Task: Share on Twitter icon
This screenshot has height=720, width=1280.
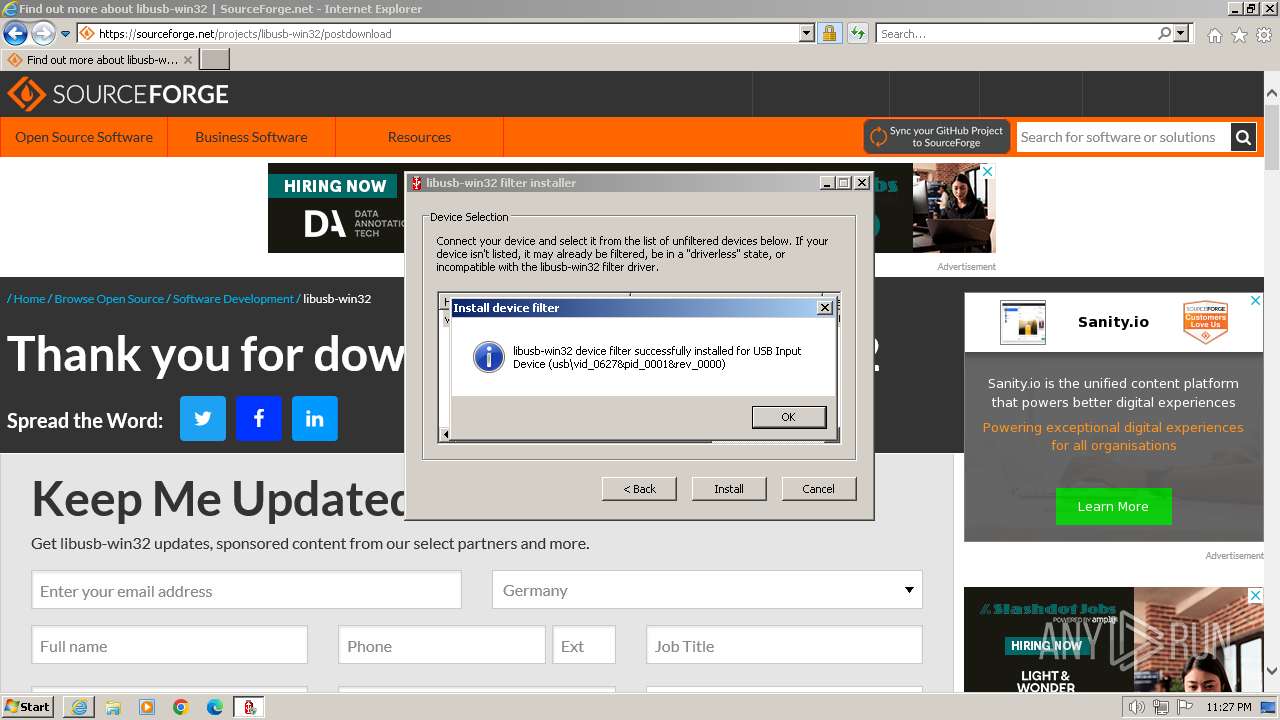Action: click(203, 418)
